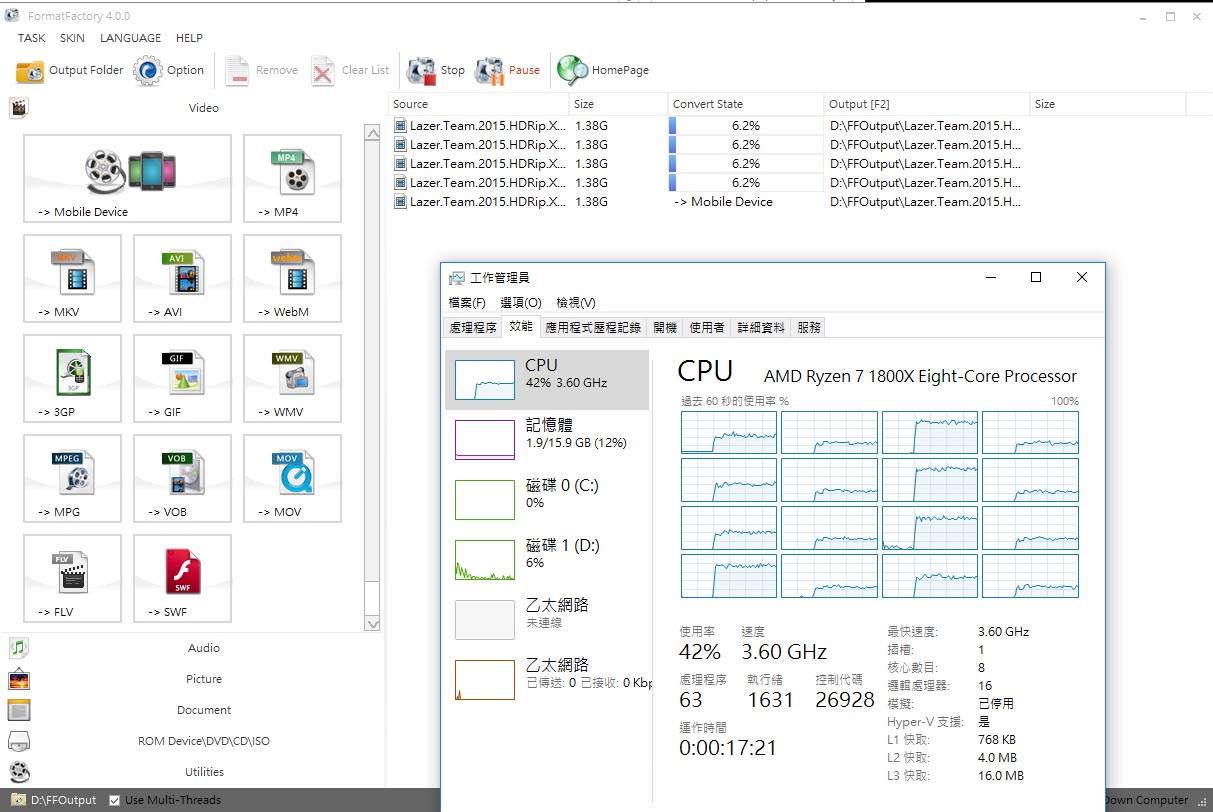Screen dimensions: 1213x812
Task: Click the 26928 handles count value
Action: tap(845, 700)
